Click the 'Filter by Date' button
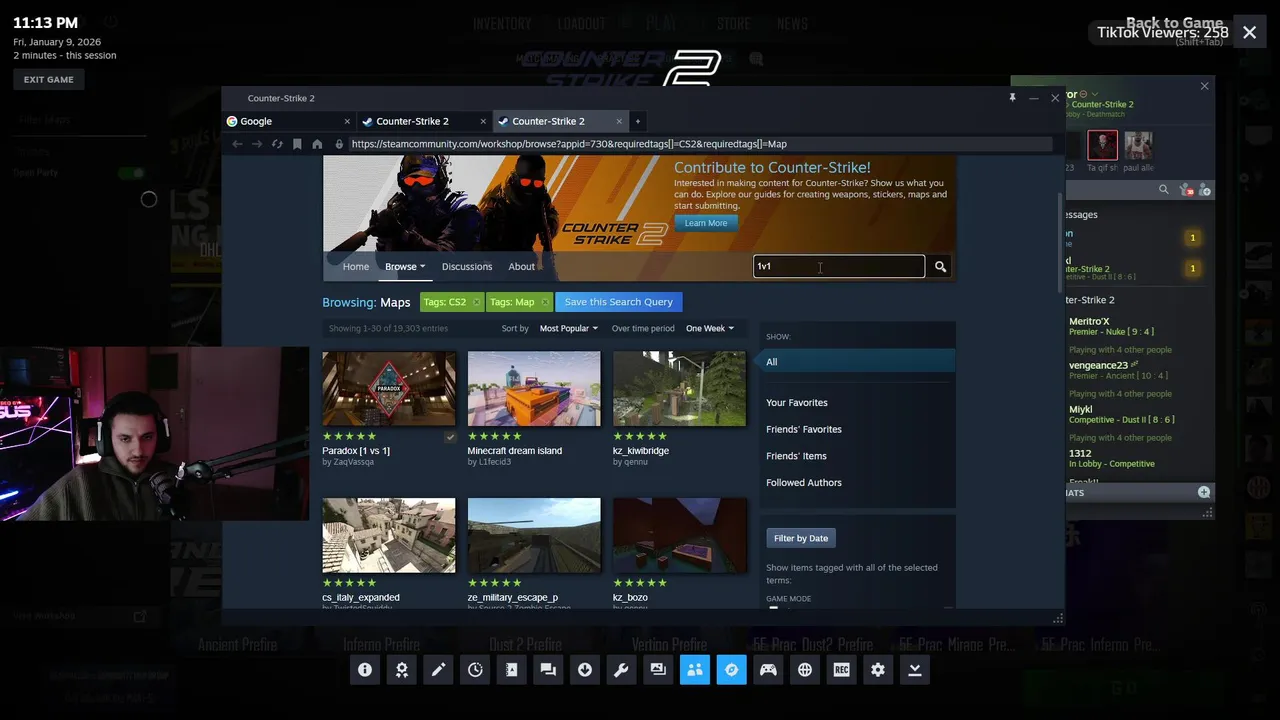Image resolution: width=1280 pixels, height=720 pixels. (801, 538)
